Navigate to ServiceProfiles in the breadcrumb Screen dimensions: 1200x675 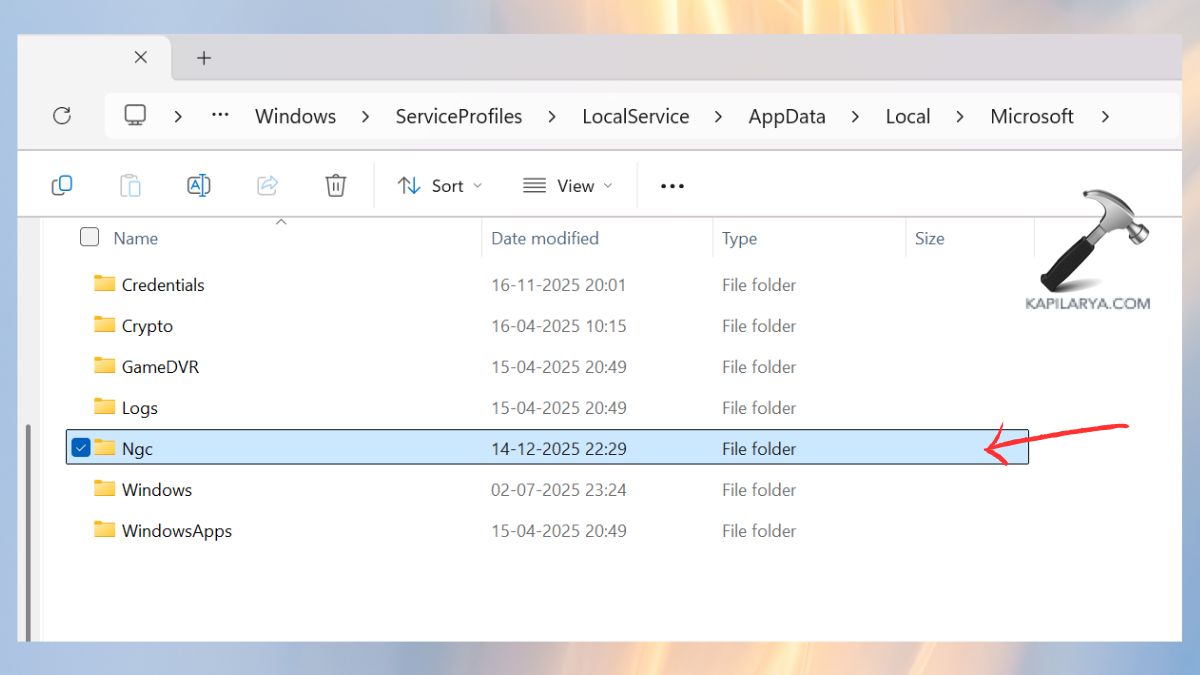459,116
